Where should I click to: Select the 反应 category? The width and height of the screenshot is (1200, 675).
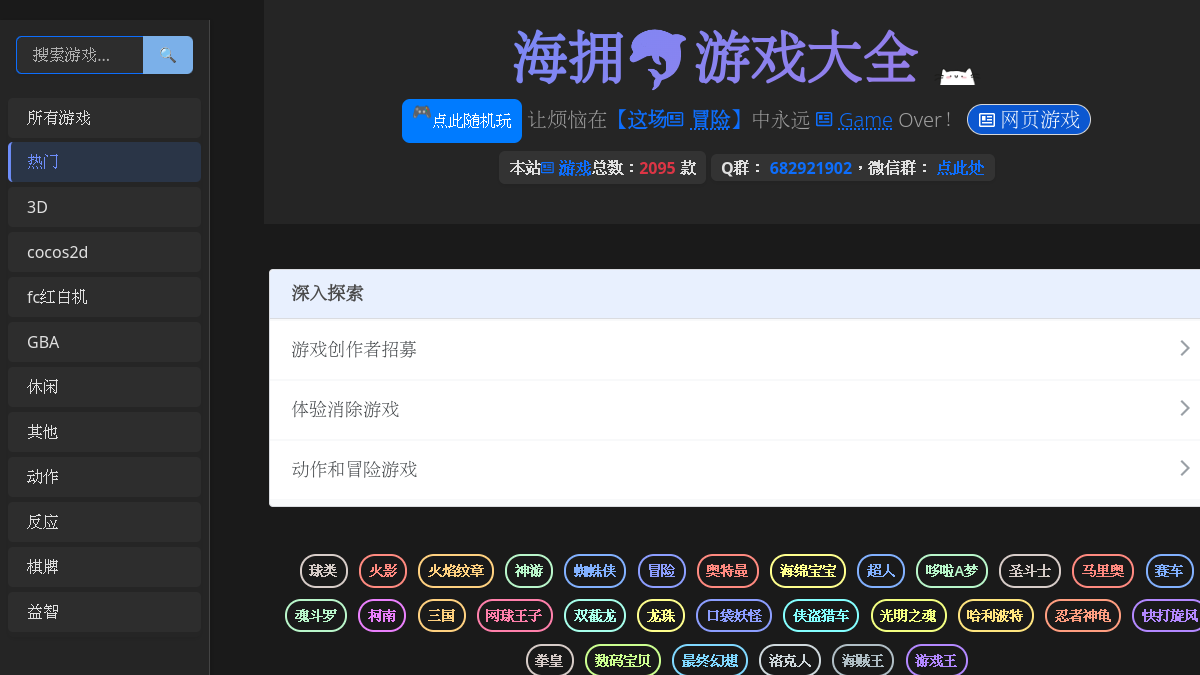(105, 522)
